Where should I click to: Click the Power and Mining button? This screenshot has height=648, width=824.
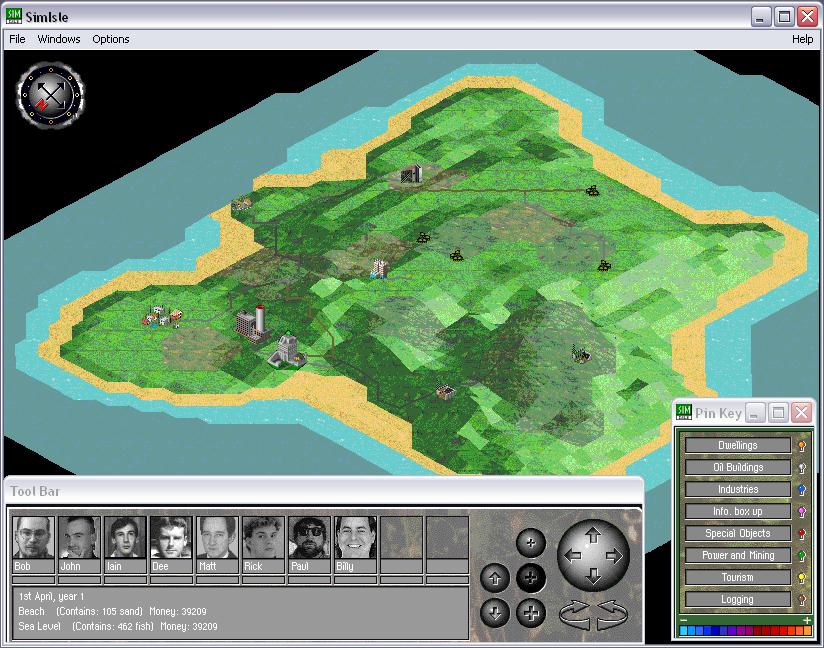[738, 556]
